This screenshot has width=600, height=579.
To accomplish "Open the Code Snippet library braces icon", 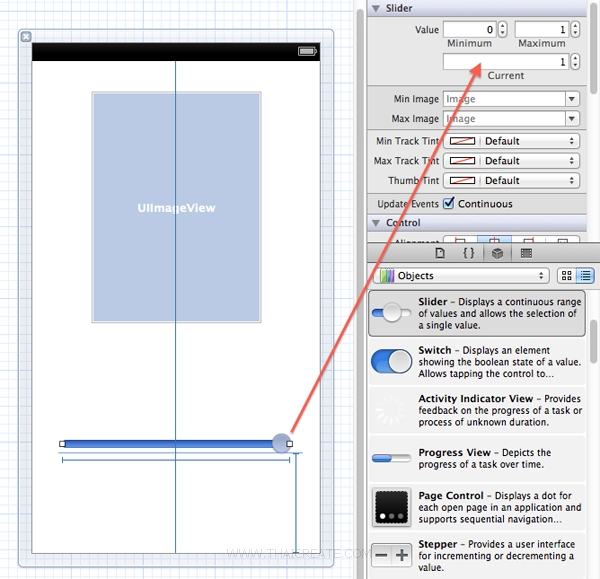I will [x=468, y=253].
